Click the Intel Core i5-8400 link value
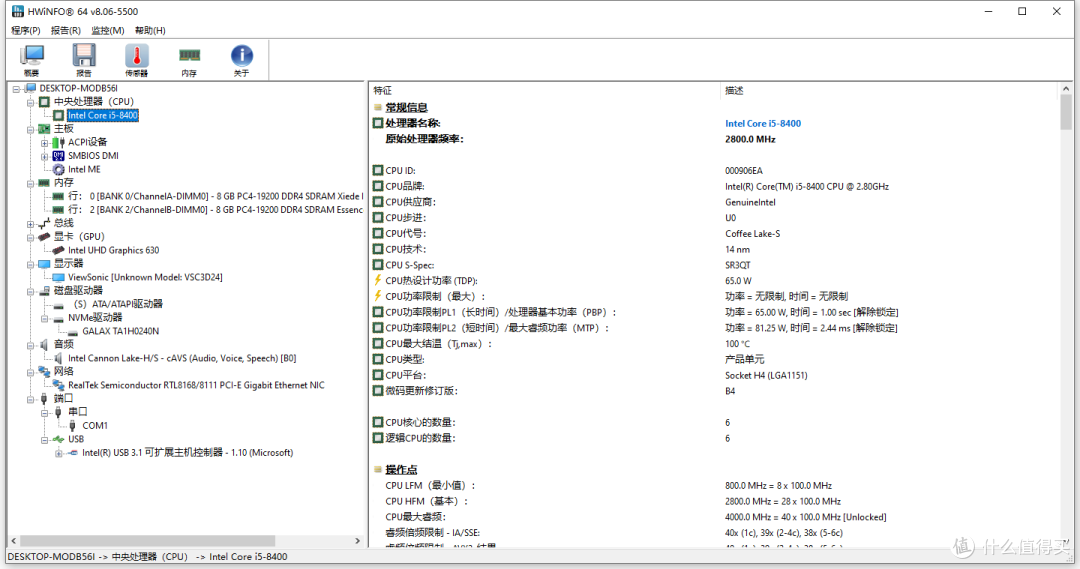The height and width of the screenshot is (569, 1080). point(763,123)
